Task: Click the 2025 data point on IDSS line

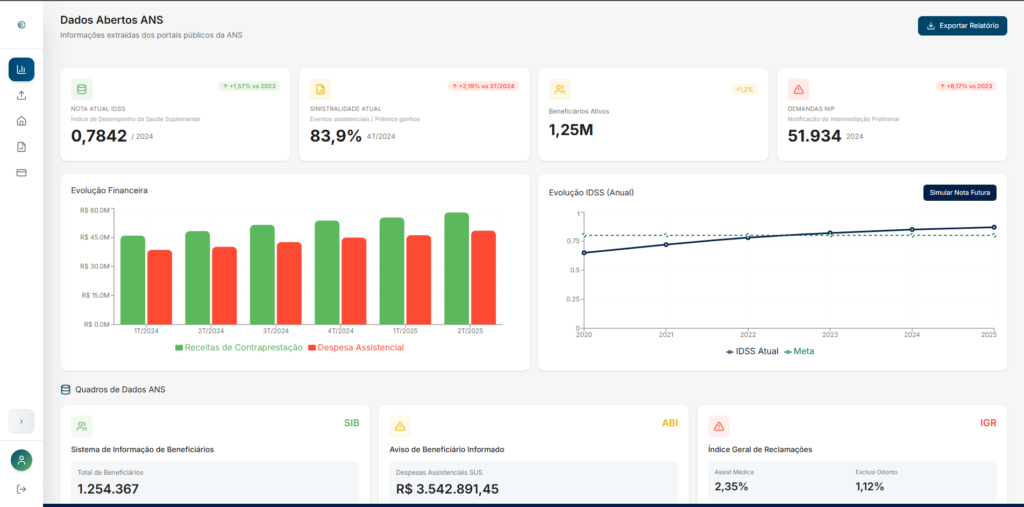Action: [x=994, y=227]
